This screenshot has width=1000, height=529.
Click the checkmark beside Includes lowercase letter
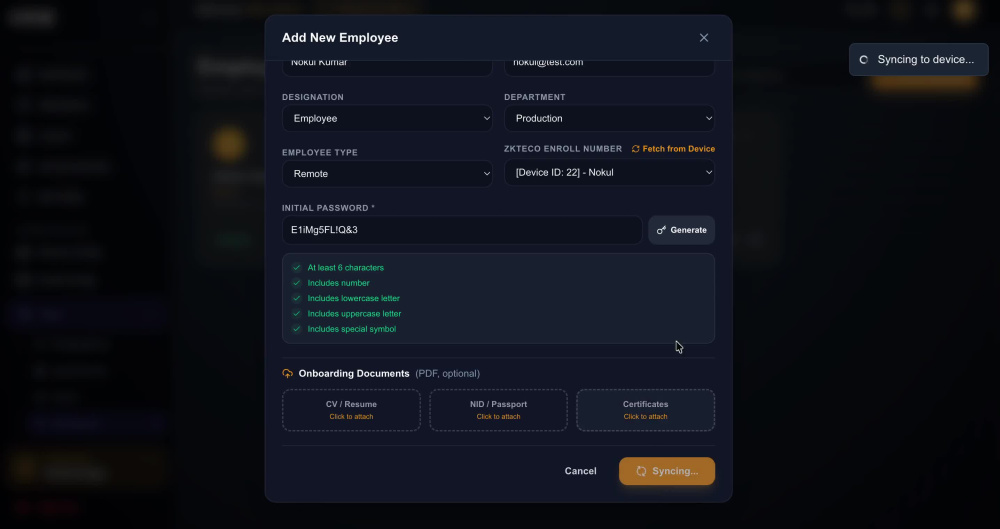click(x=297, y=298)
